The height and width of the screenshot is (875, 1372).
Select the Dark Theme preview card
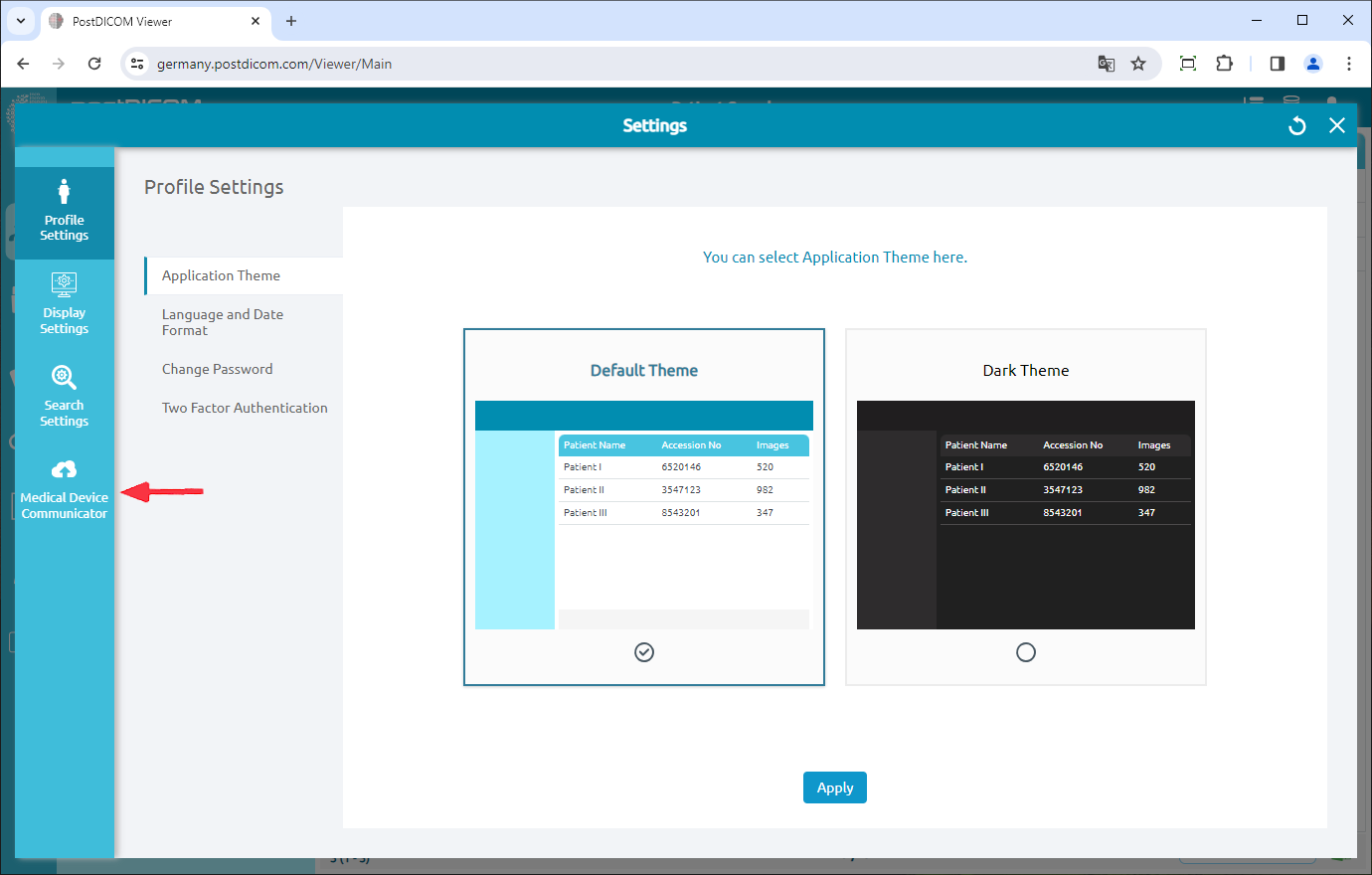(x=1025, y=507)
